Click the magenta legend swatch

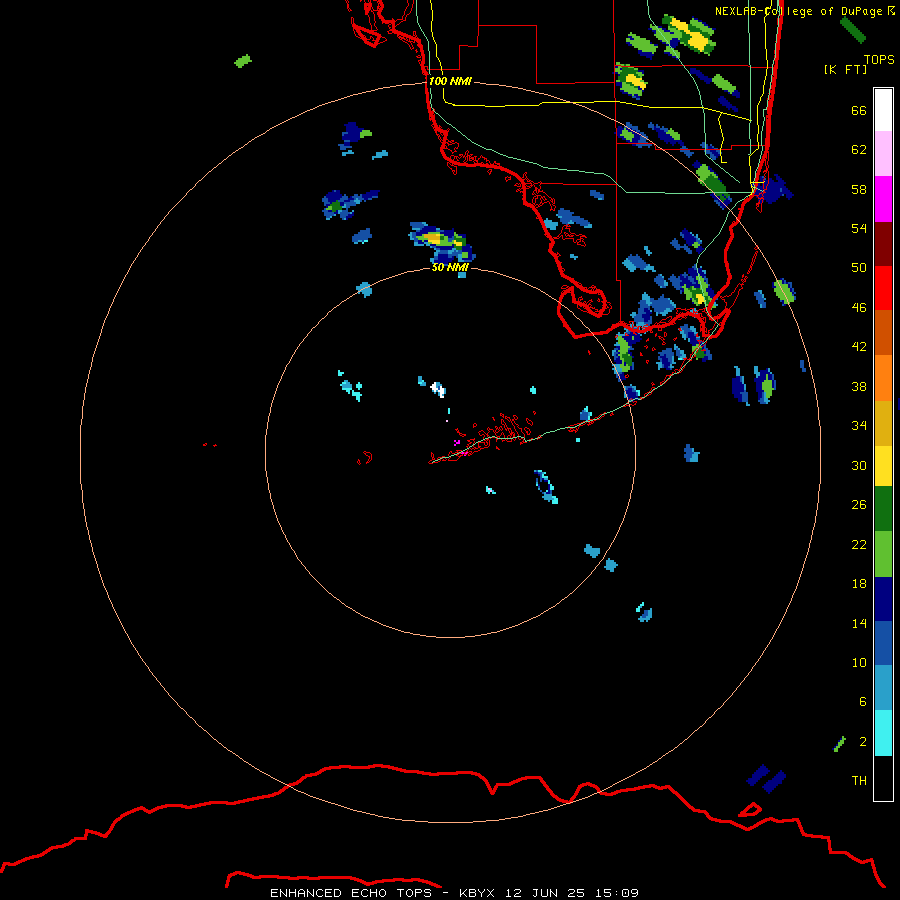coord(883,199)
